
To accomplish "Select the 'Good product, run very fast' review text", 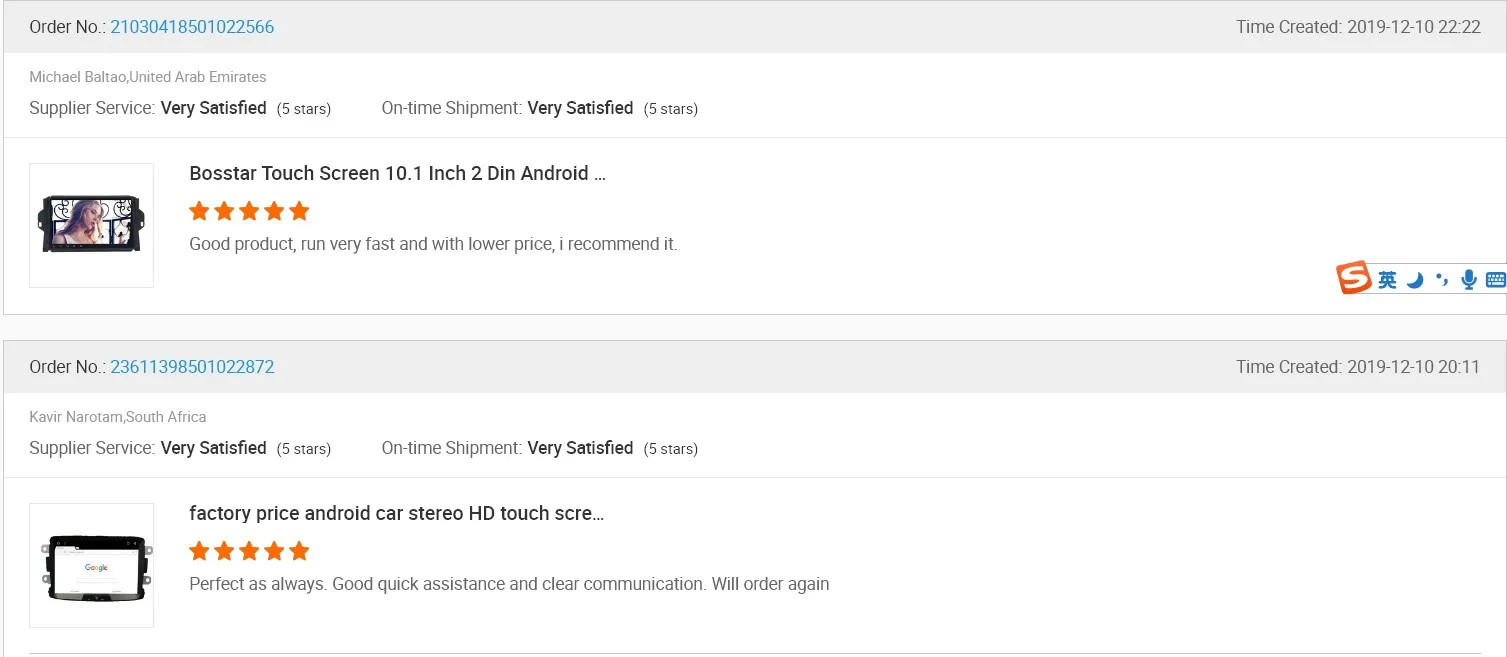I will tap(433, 244).
